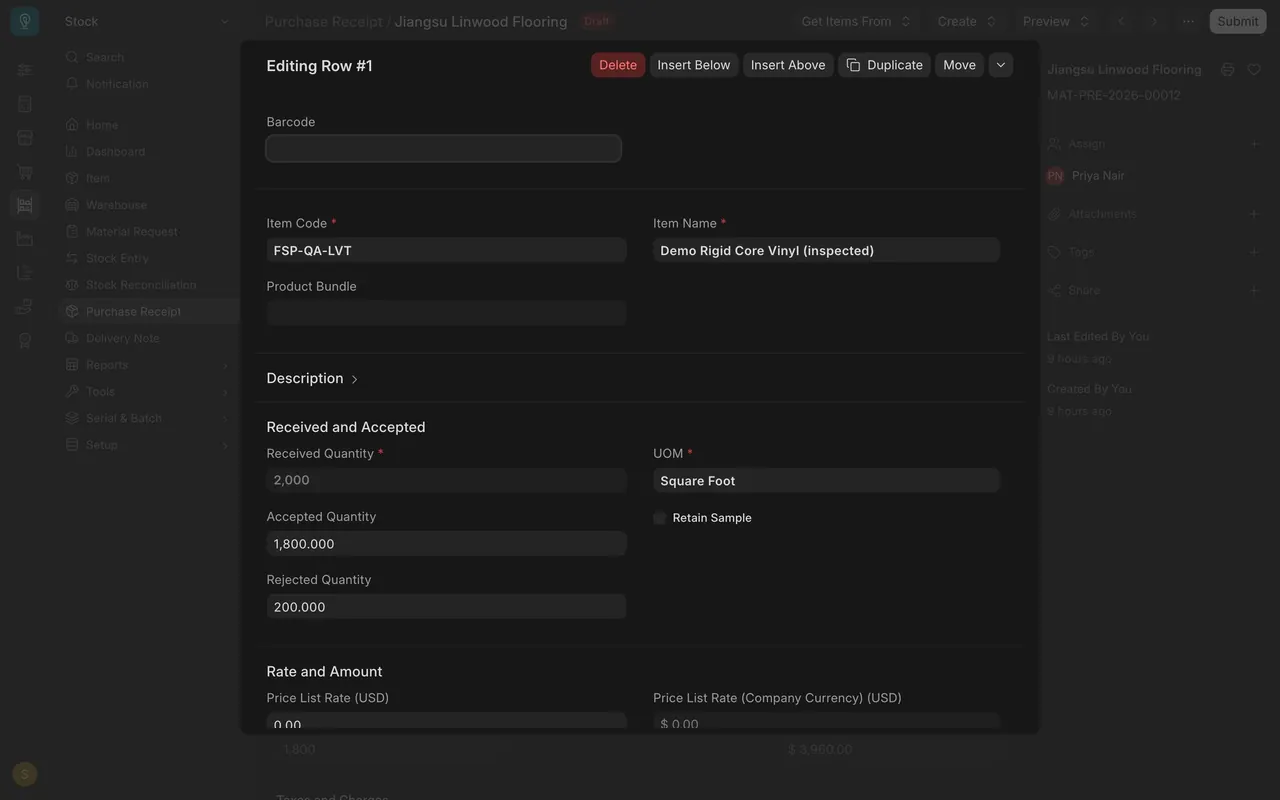Image resolution: width=1280 pixels, height=800 pixels.
Task: Click the Insert Above button
Action: point(788,65)
